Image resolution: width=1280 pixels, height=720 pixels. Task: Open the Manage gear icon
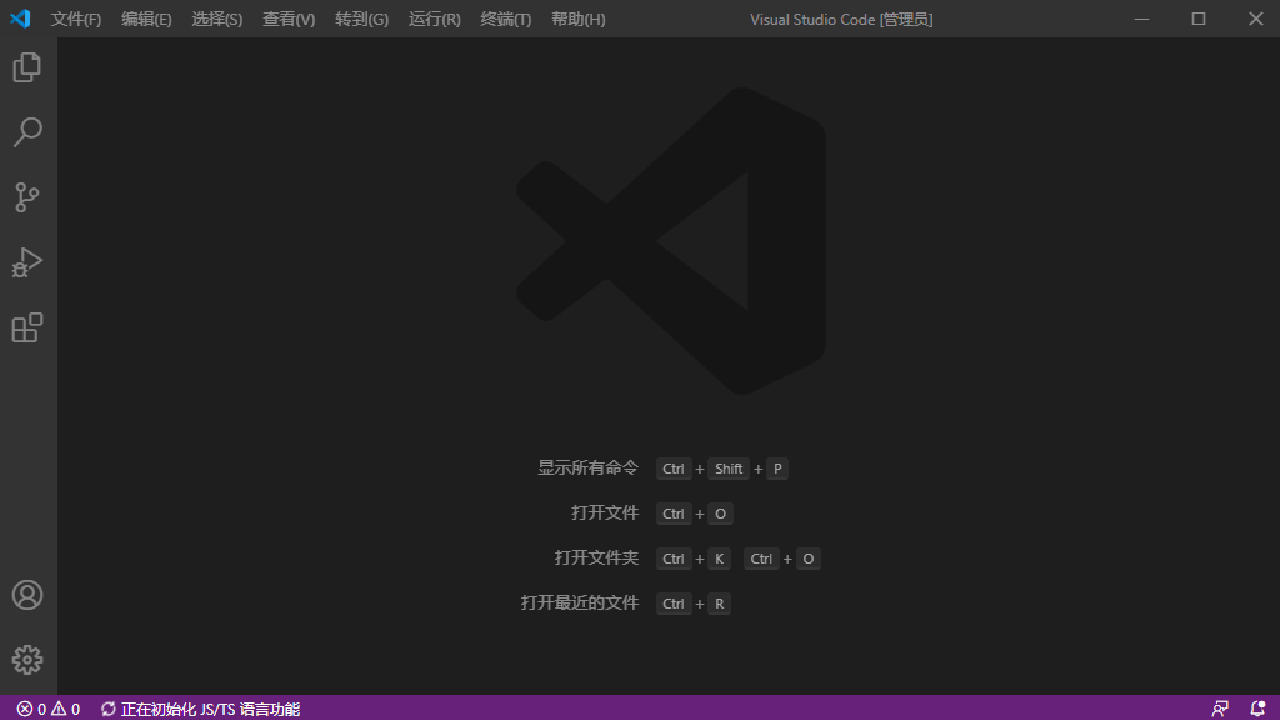coord(27,660)
